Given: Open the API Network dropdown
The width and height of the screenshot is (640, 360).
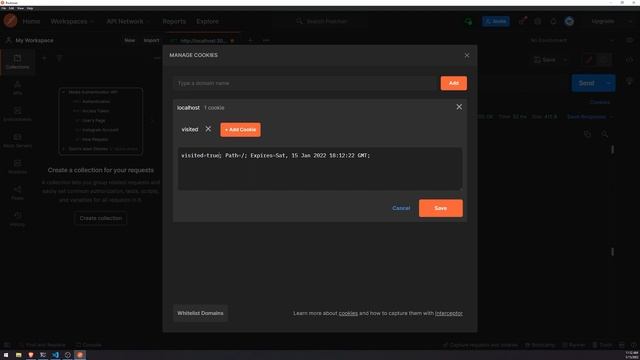Looking at the screenshot, I should (128, 21).
